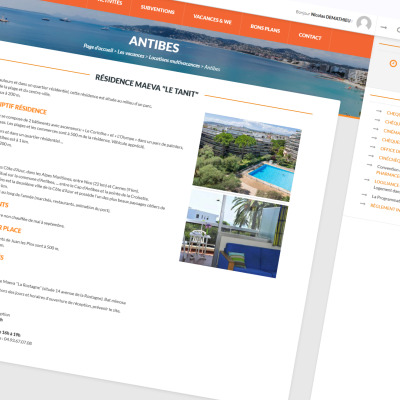The width and height of the screenshot is (400, 400).
Task: Go to Page d'accueil breadcrumb link
Action: tap(98, 48)
